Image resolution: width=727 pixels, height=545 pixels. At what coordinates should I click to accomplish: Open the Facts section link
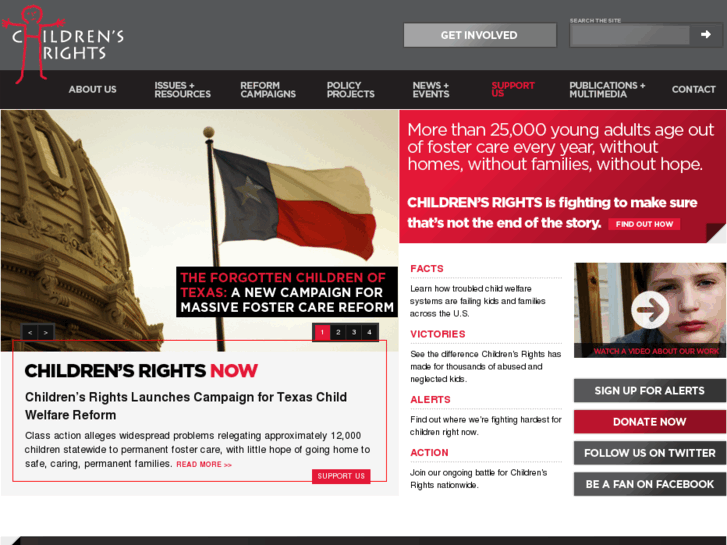[x=427, y=269]
